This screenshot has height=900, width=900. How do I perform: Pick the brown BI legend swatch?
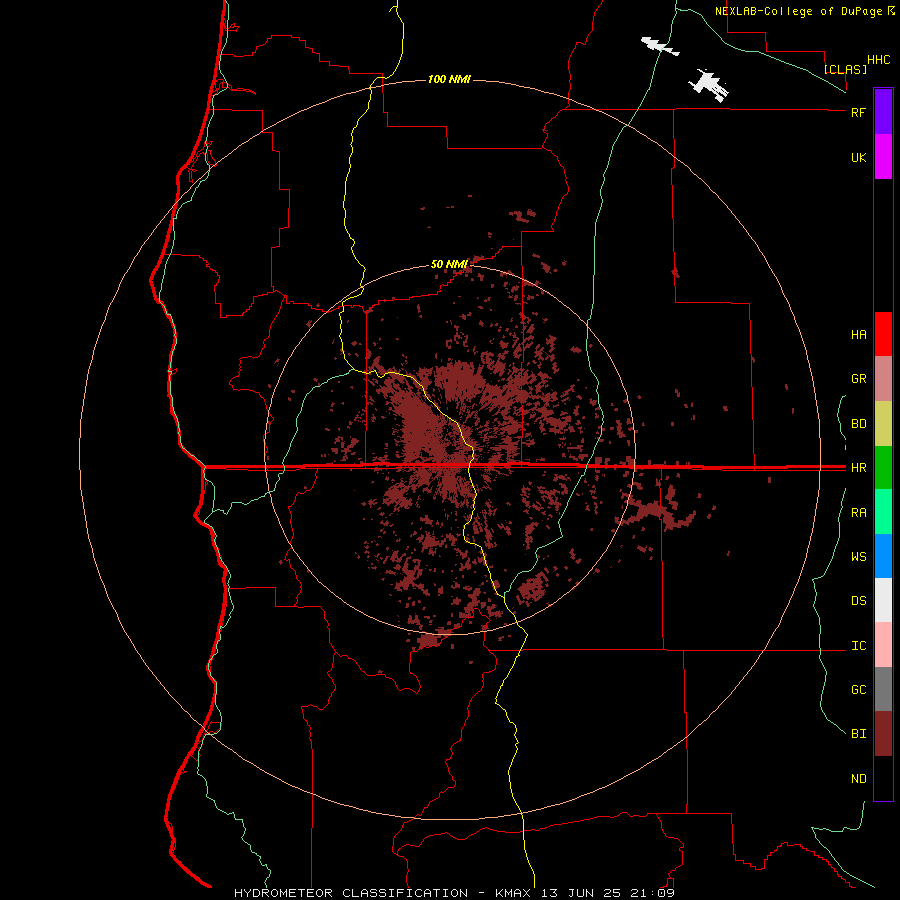coord(883,734)
